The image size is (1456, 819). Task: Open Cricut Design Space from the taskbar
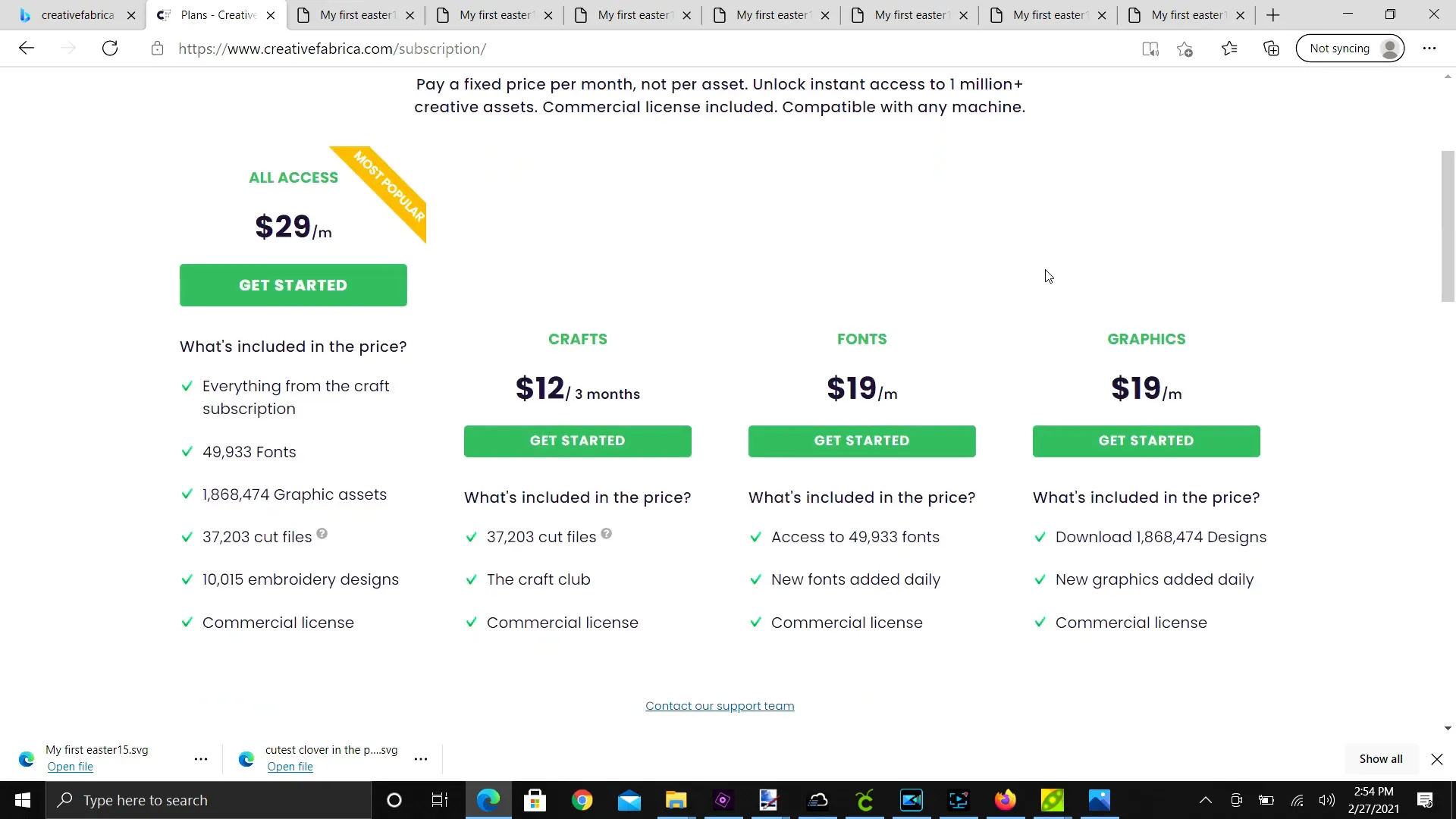coord(864,800)
